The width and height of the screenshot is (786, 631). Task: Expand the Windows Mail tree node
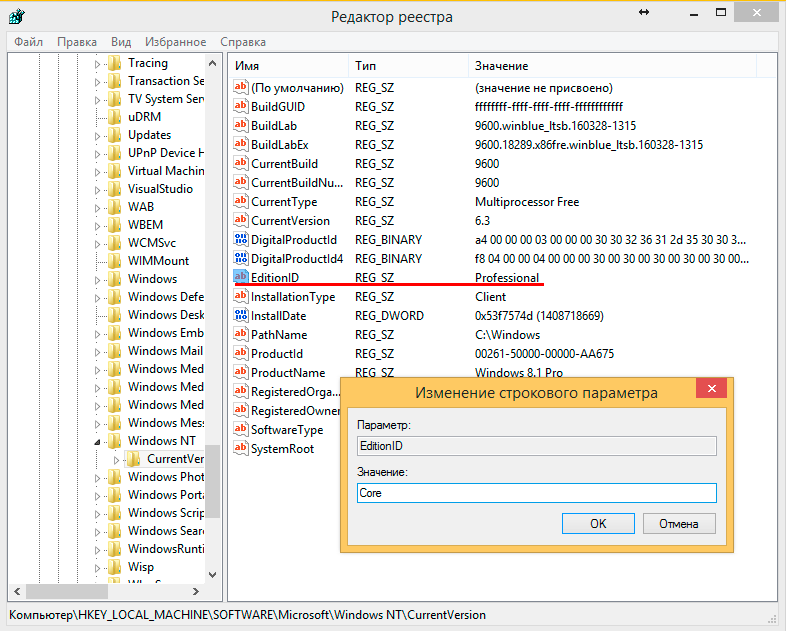tap(97, 352)
